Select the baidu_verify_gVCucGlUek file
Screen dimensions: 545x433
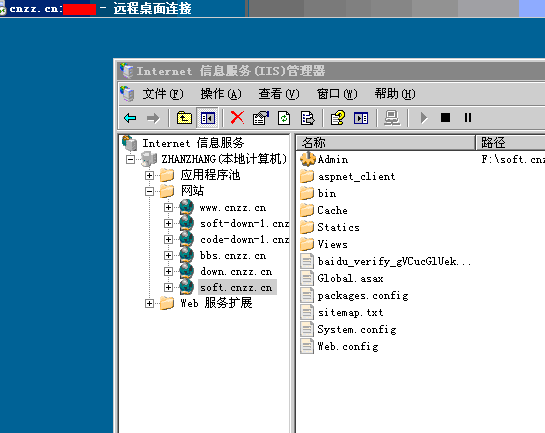pyautogui.click(x=394, y=261)
